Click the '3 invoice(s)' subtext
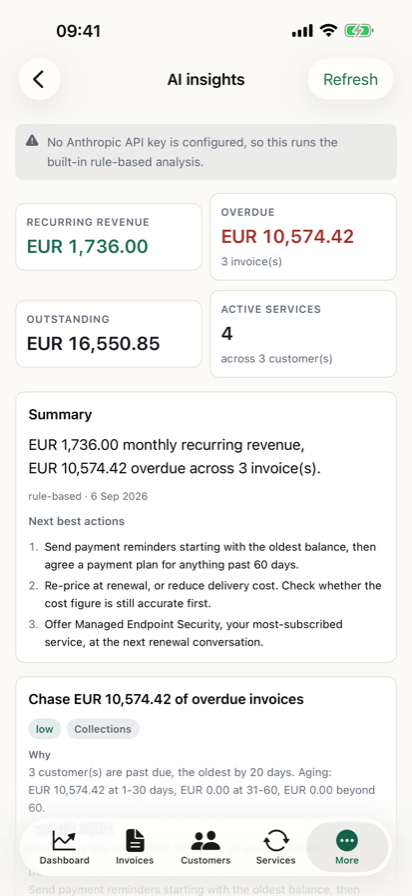412x896 pixels. (251, 262)
